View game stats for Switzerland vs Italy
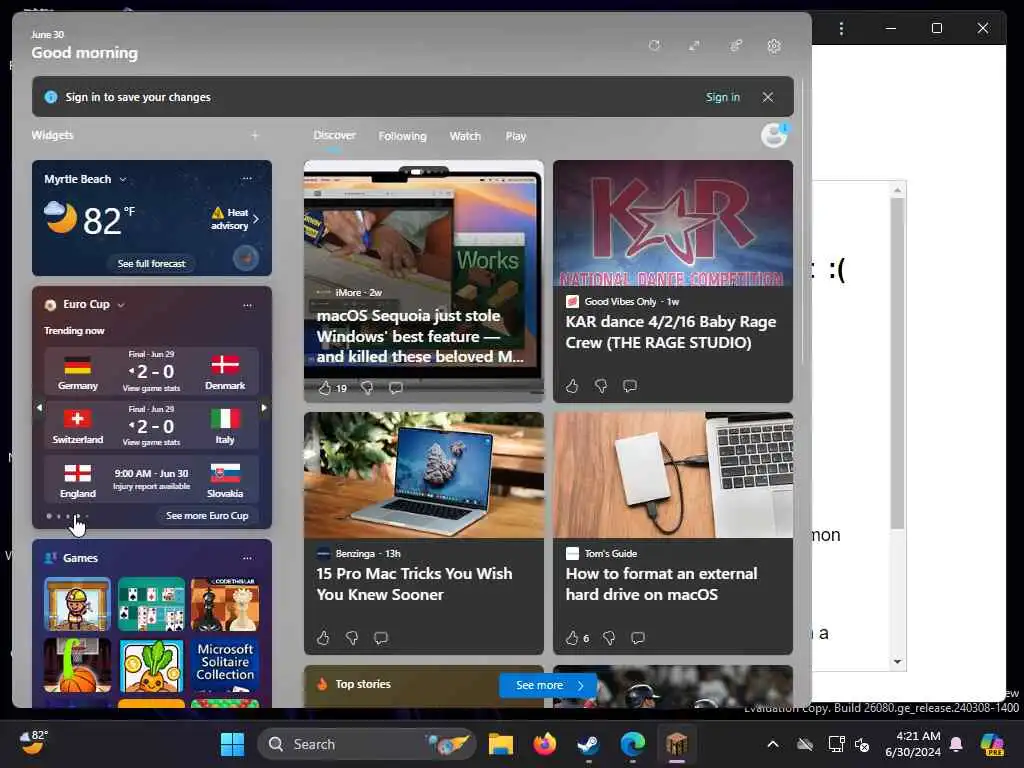The width and height of the screenshot is (1024, 768). click(x=151, y=442)
